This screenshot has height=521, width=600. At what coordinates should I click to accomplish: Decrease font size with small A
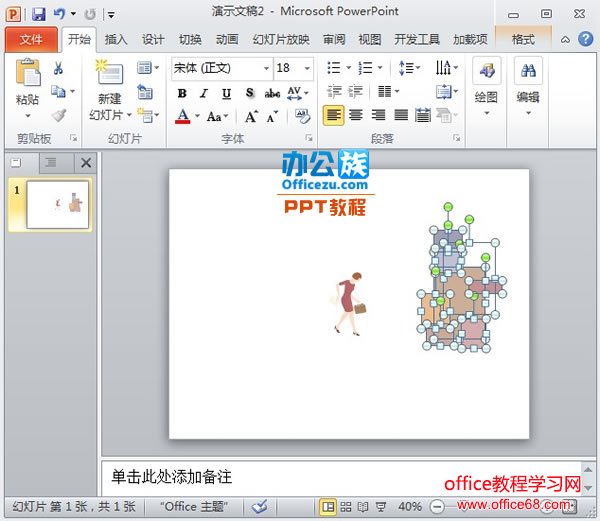(272, 117)
